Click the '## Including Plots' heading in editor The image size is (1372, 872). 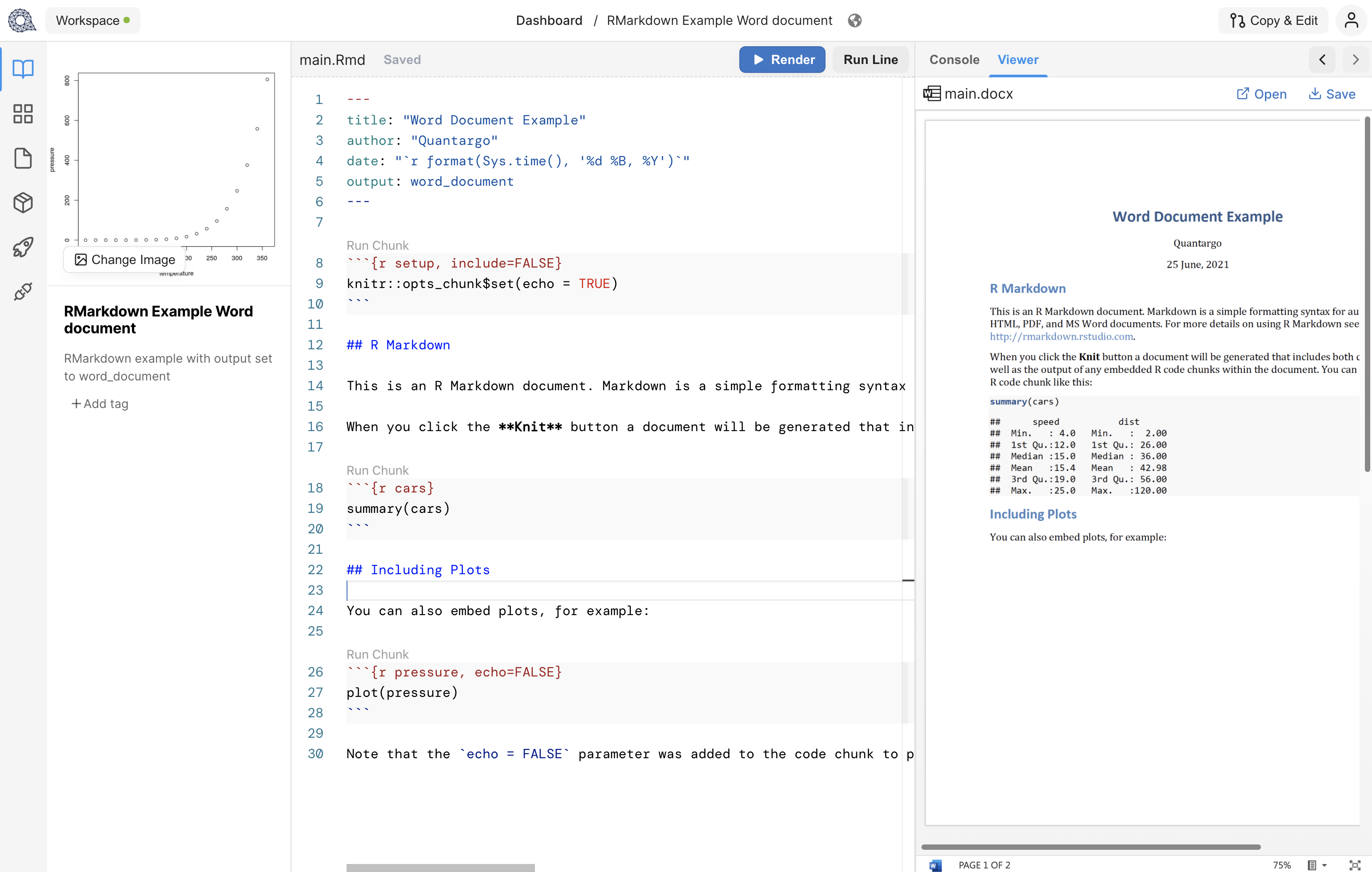418,570
